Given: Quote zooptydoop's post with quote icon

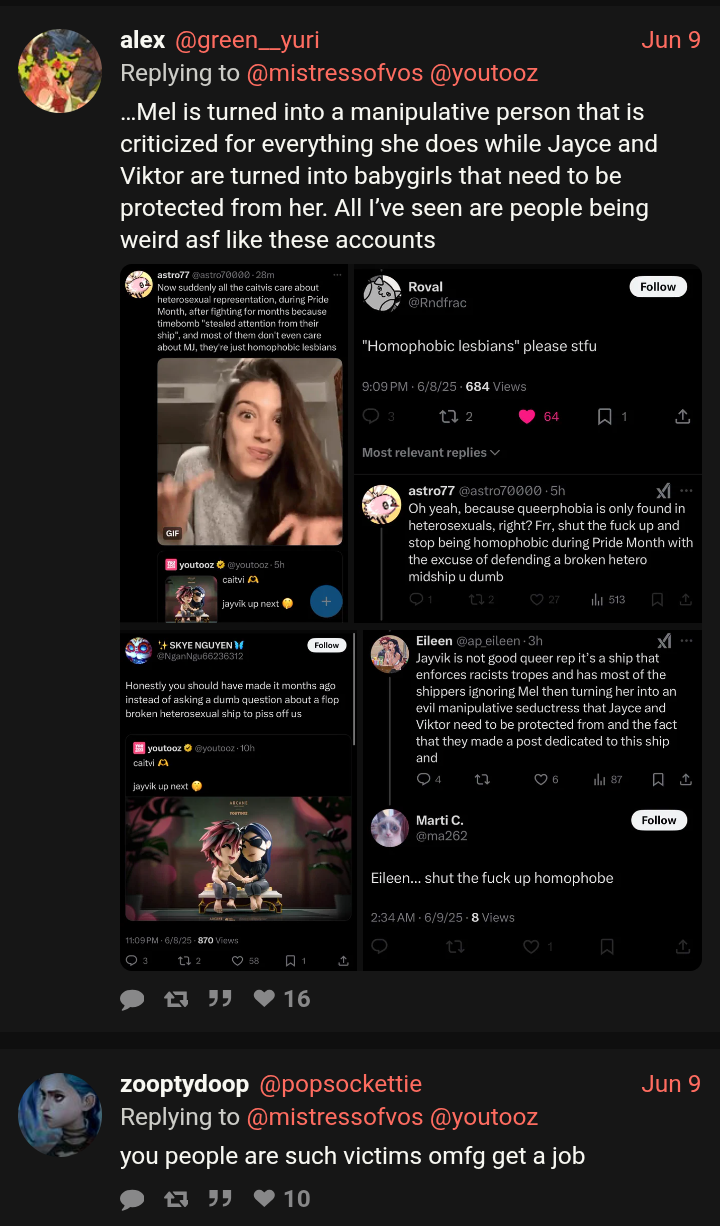Looking at the screenshot, I should tap(220, 1199).
